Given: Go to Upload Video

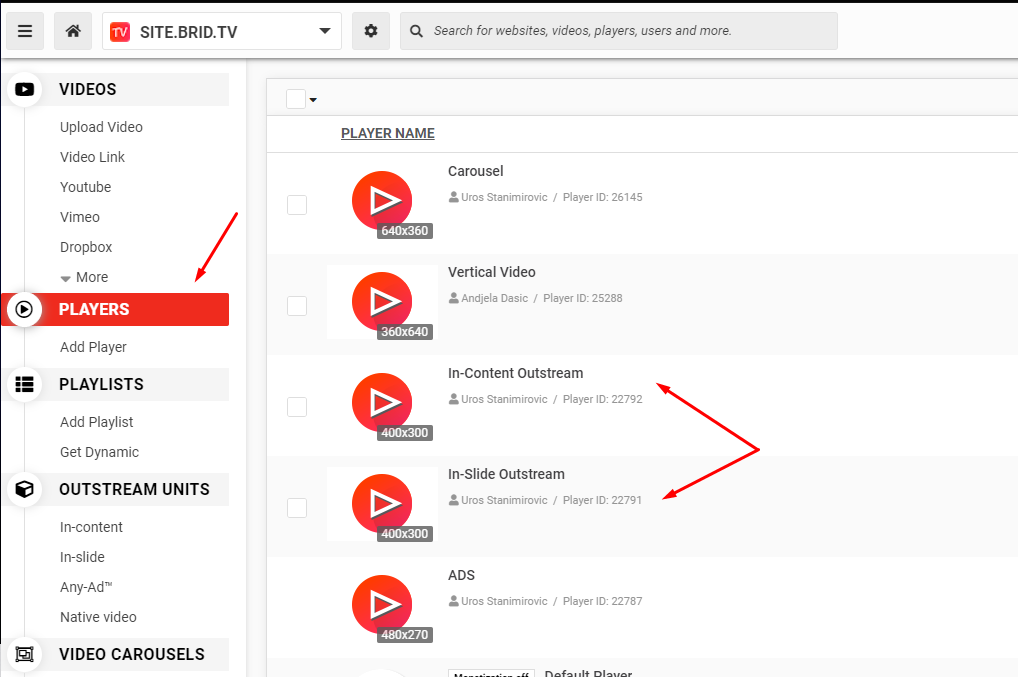Looking at the screenshot, I should pos(101,127).
